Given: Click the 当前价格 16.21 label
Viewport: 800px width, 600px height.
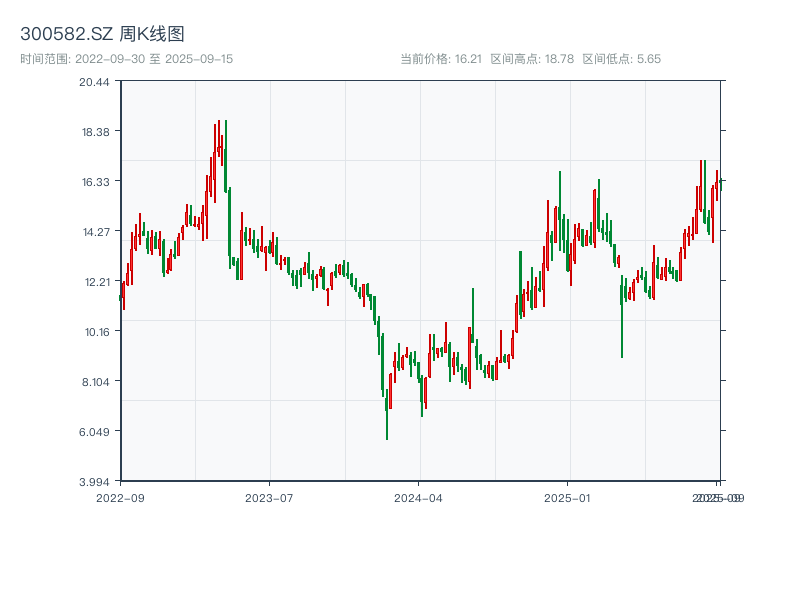Looking at the screenshot, I should [441, 59].
